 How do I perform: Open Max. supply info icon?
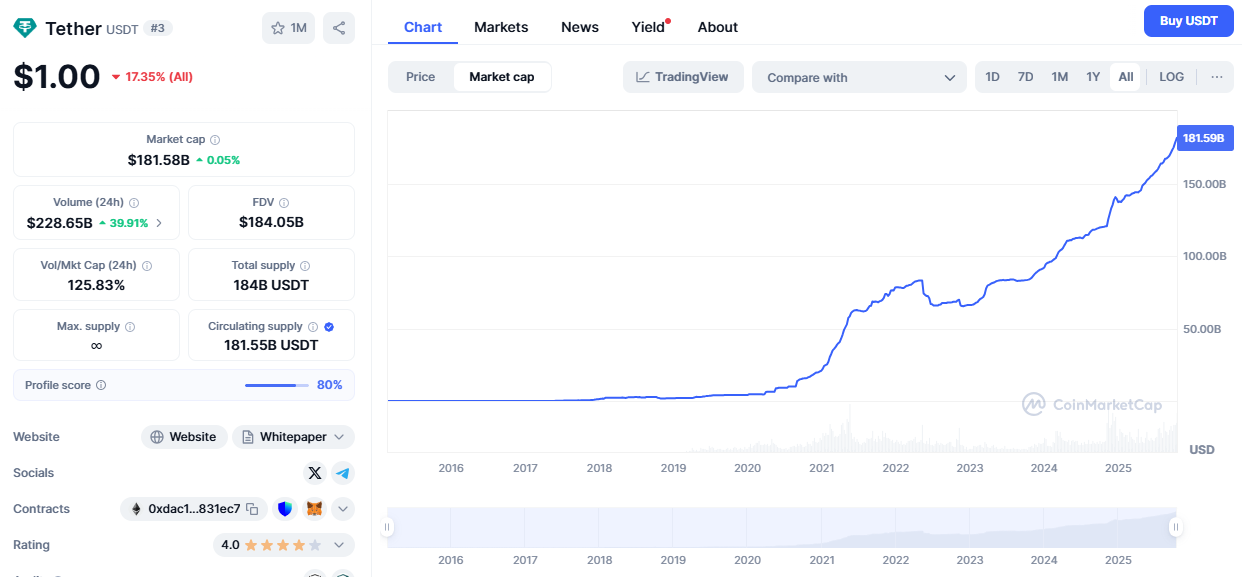point(130,327)
